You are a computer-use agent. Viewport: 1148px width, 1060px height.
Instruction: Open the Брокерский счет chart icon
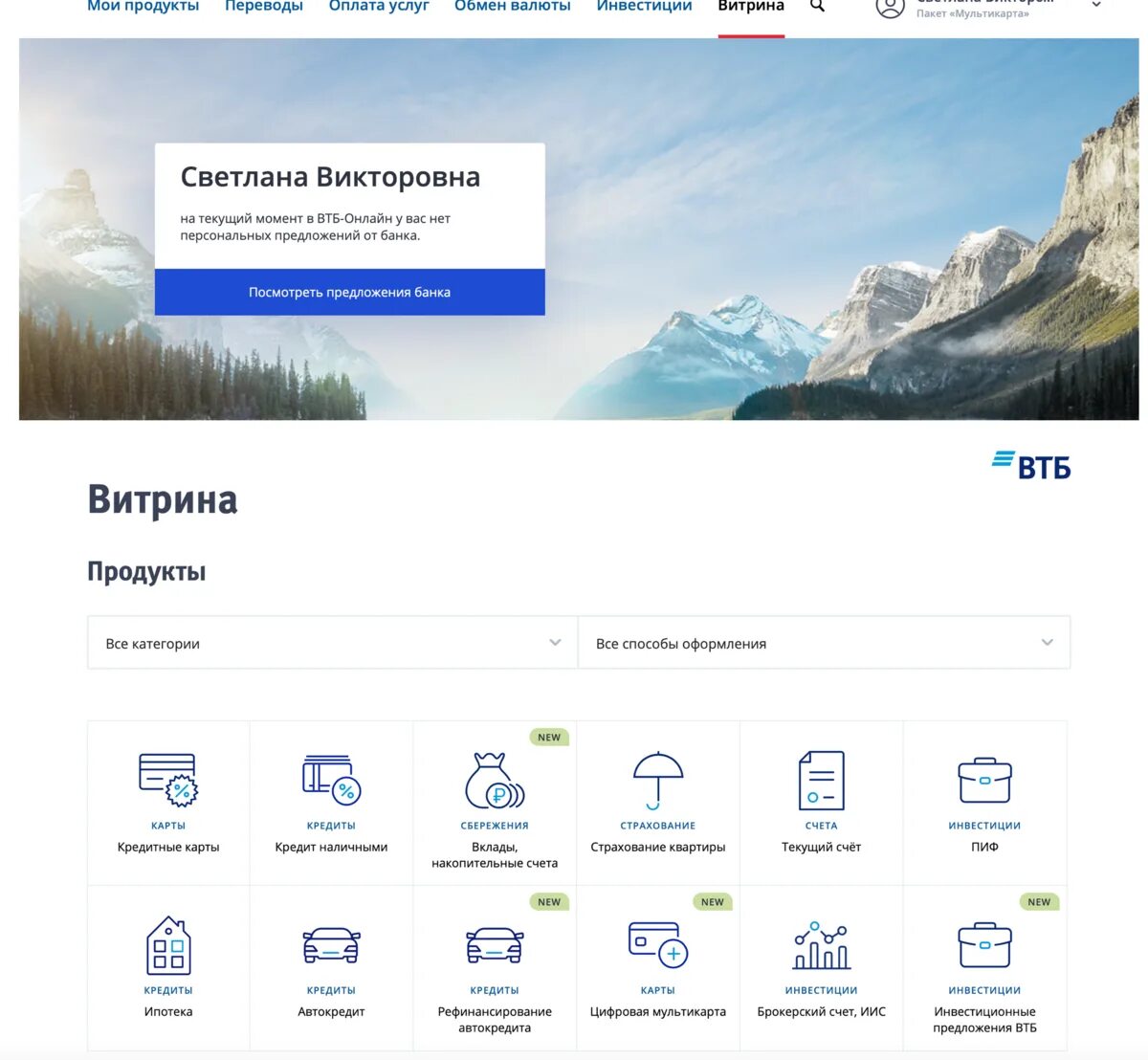pyautogui.click(x=821, y=945)
